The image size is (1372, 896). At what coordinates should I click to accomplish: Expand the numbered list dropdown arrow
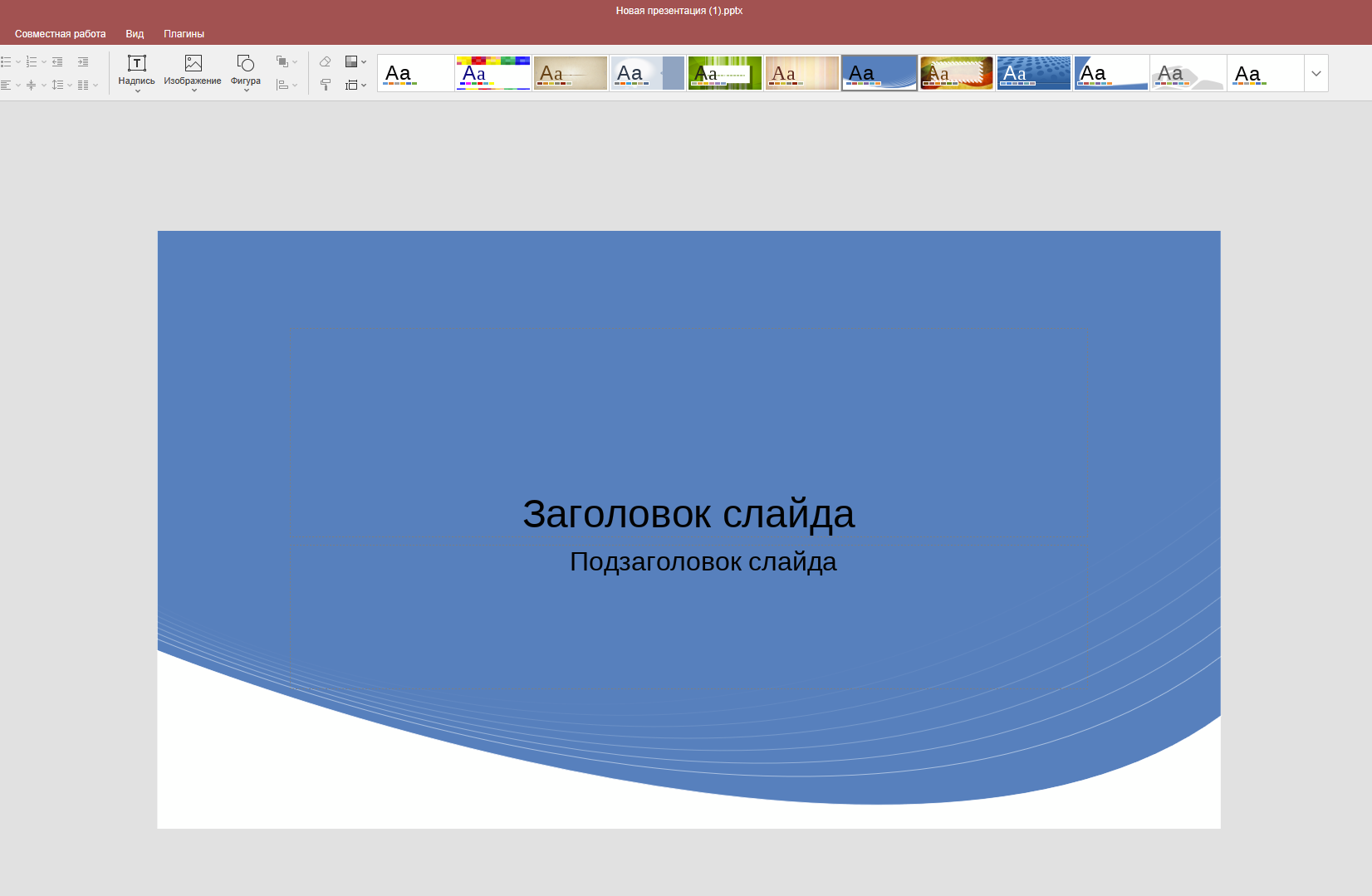pos(44,62)
